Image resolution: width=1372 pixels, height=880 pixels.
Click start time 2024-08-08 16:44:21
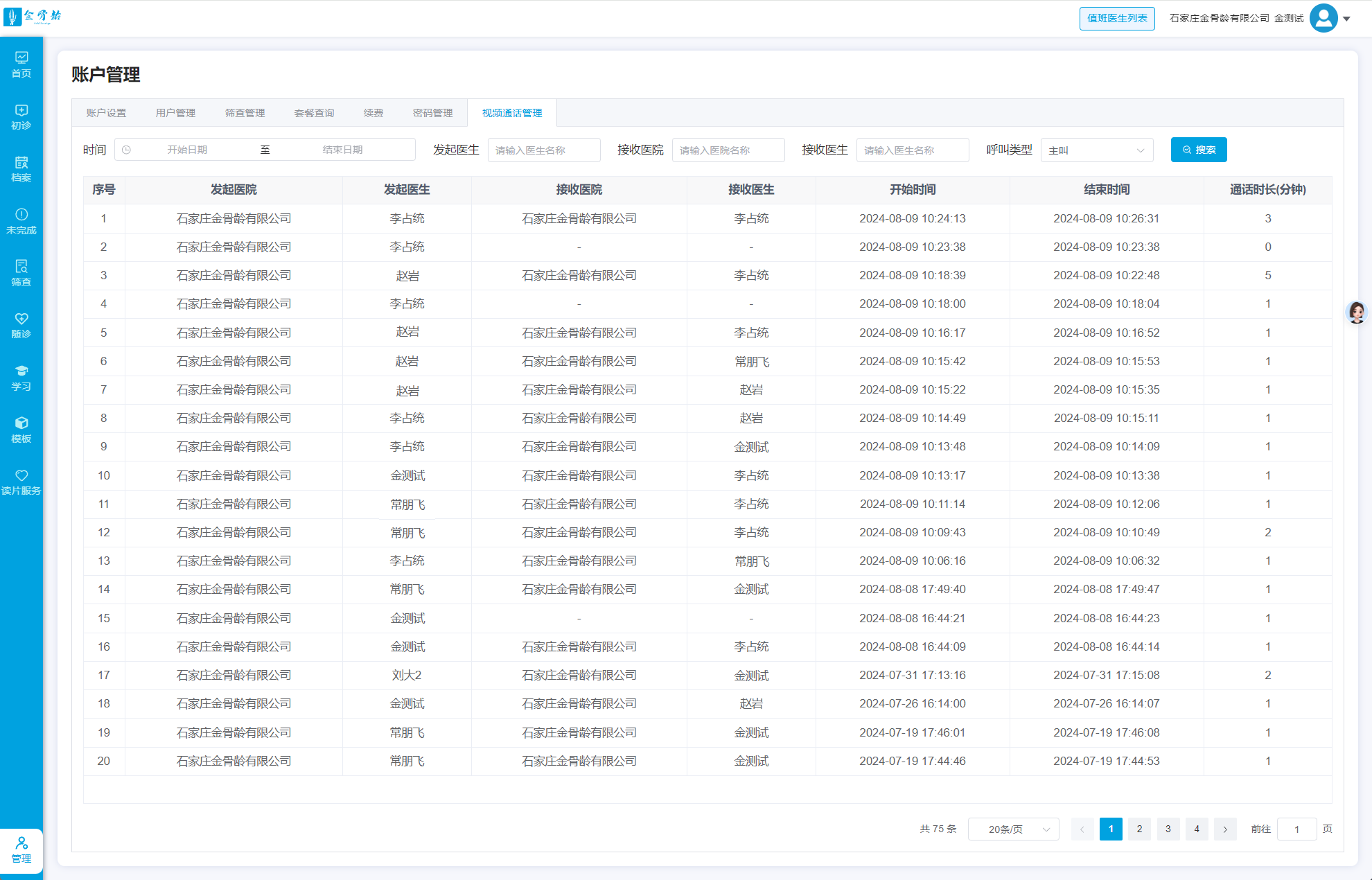point(913,619)
